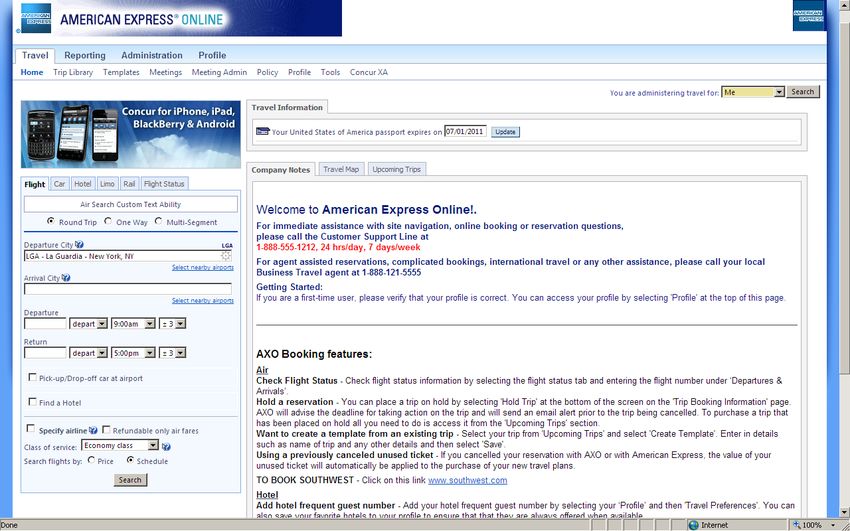
Task: Switch to the Limo booking tab
Action: click(x=107, y=184)
